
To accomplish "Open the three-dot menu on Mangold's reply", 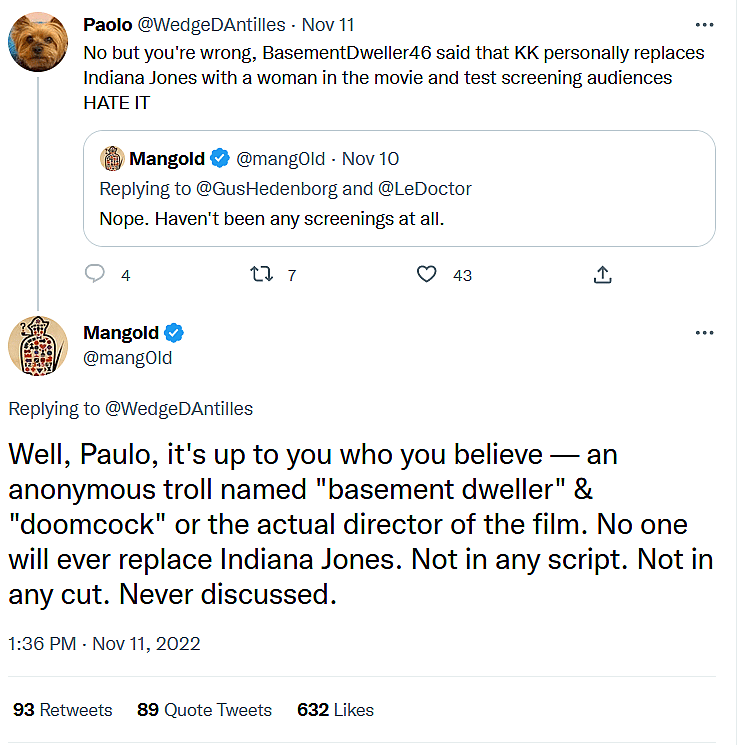I will coord(704,332).
